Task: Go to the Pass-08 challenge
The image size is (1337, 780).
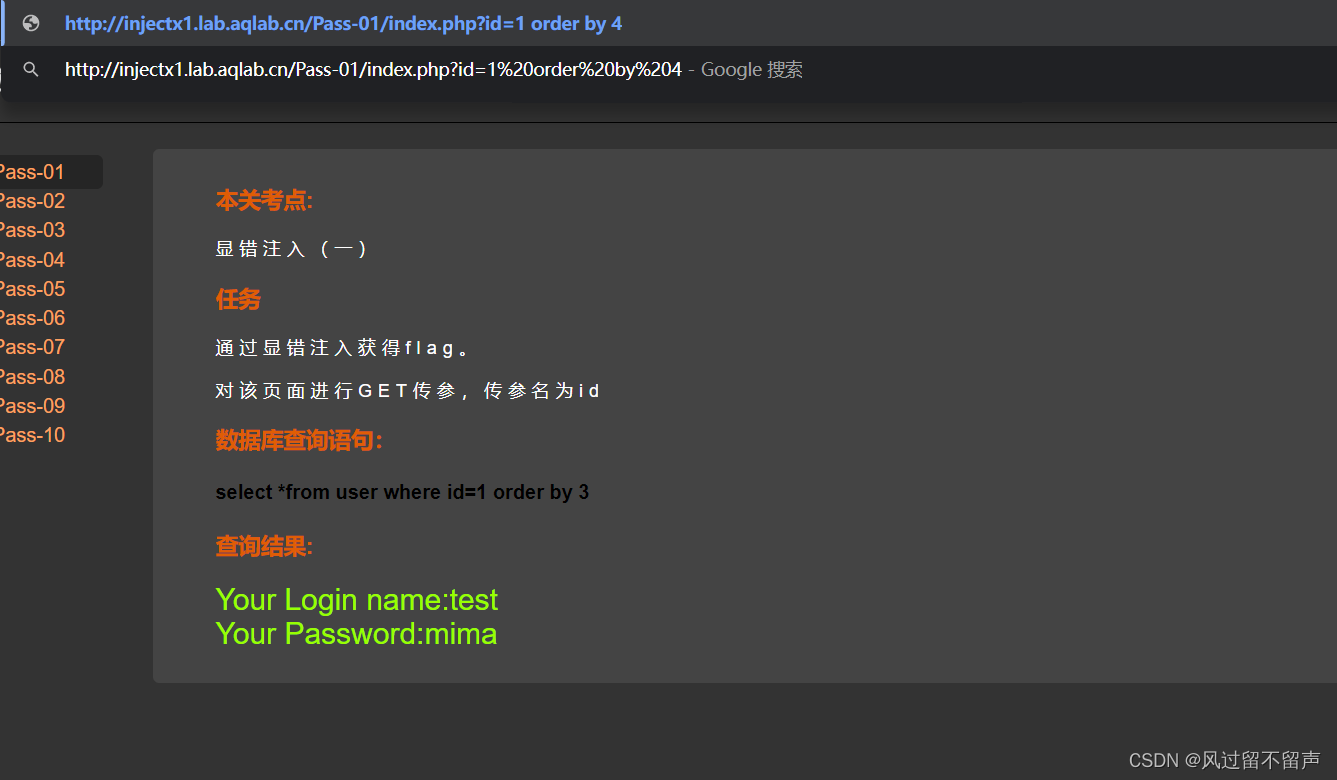Action: pos(32,377)
